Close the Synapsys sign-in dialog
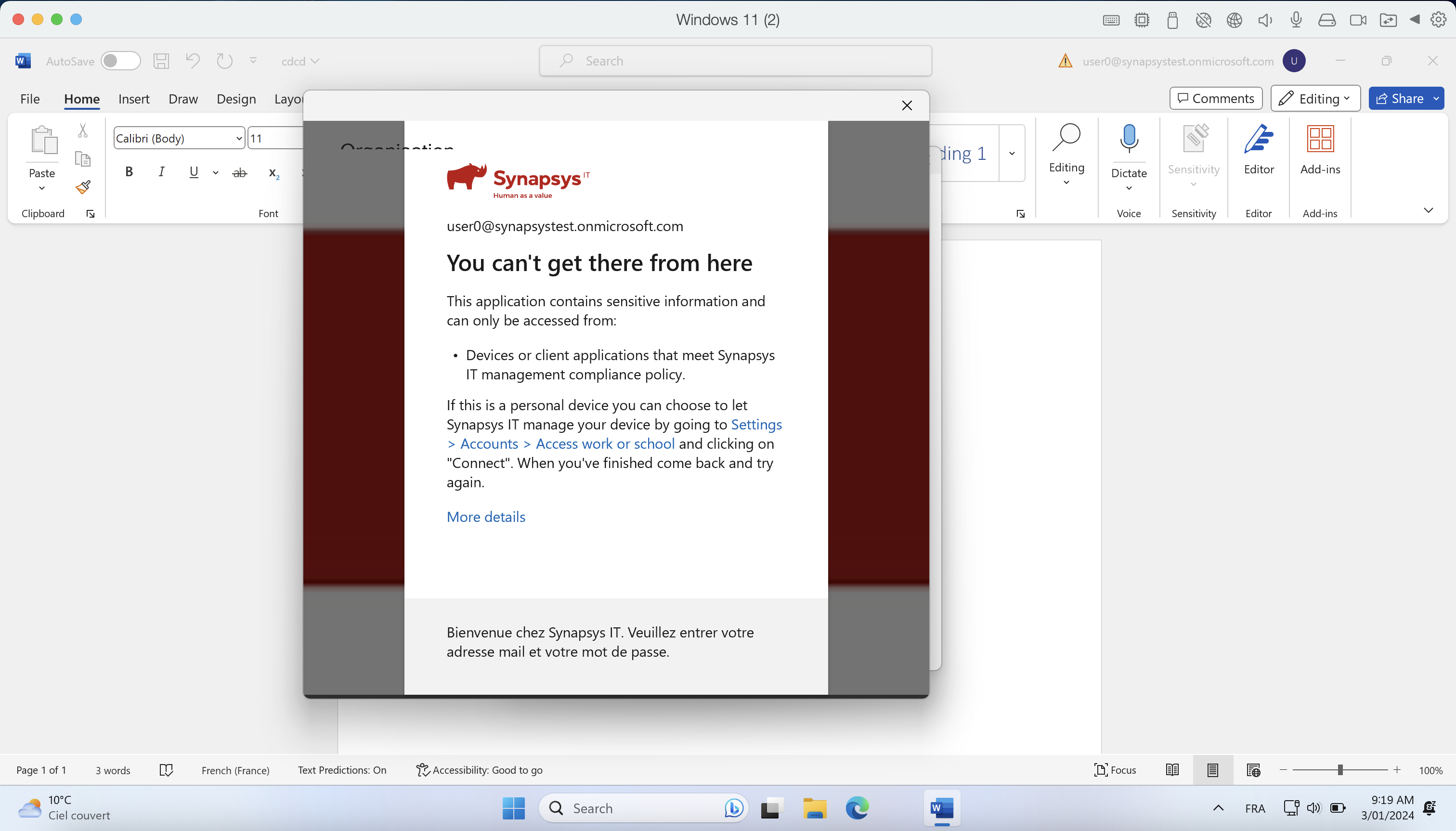Image resolution: width=1456 pixels, height=831 pixels. tap(906, 105)
